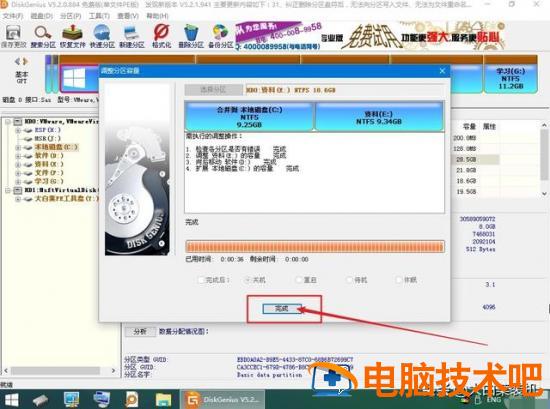Image resolution: width=550 pixels, height=409 pixels.
Task: Select the 休眠 (hibernate) radio button
Action: pyautogui.click(x=399, y=280)
